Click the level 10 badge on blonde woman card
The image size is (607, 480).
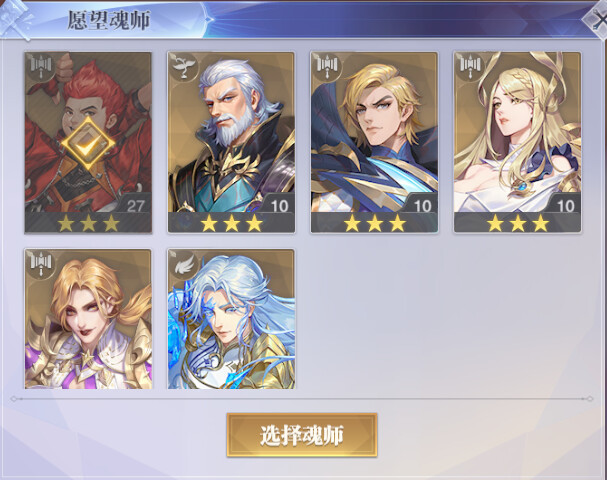[x=565, y=205]
